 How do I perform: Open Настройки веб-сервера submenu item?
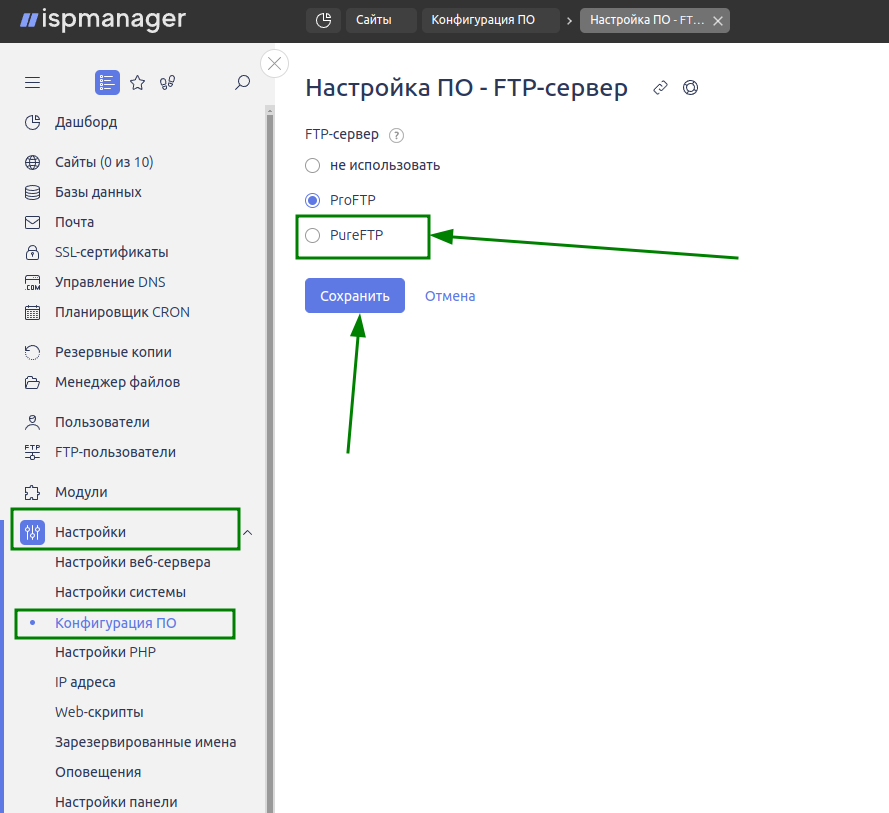[x=133, y=562]
